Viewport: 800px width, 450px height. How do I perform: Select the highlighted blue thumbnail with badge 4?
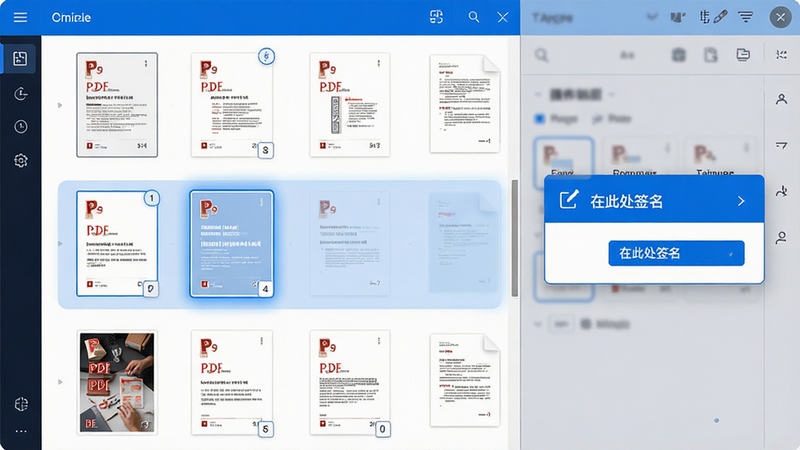pos(232,243)
